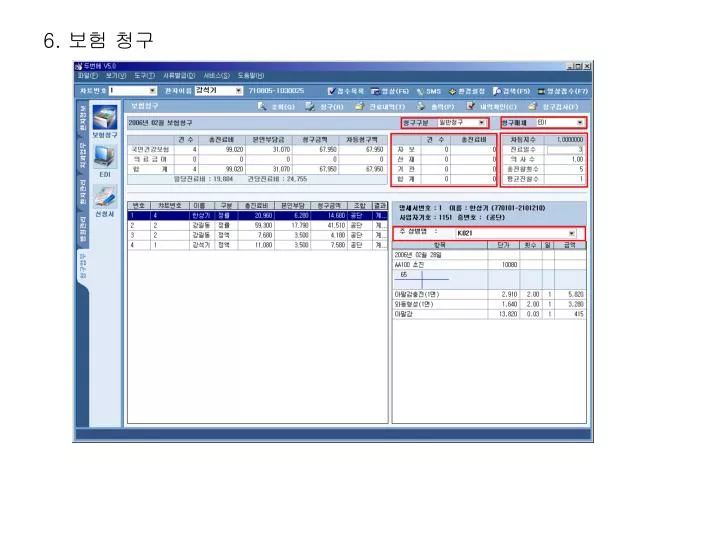Click the 청구(R) claim toolbar icon
The height and width of the screenshot is (540, 720).
(310, 107)
